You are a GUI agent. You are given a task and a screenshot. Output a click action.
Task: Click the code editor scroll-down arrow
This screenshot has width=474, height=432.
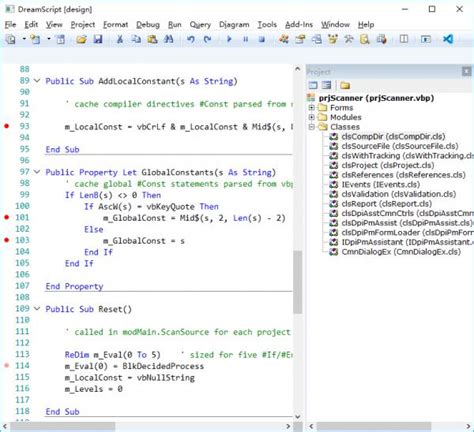point(297,416)
